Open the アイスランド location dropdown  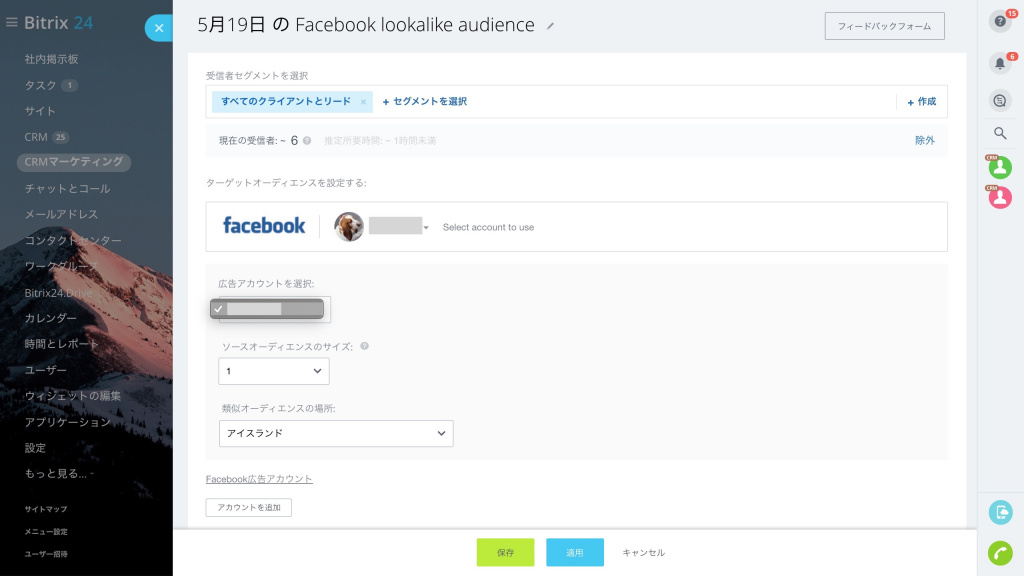click(336, 434)
